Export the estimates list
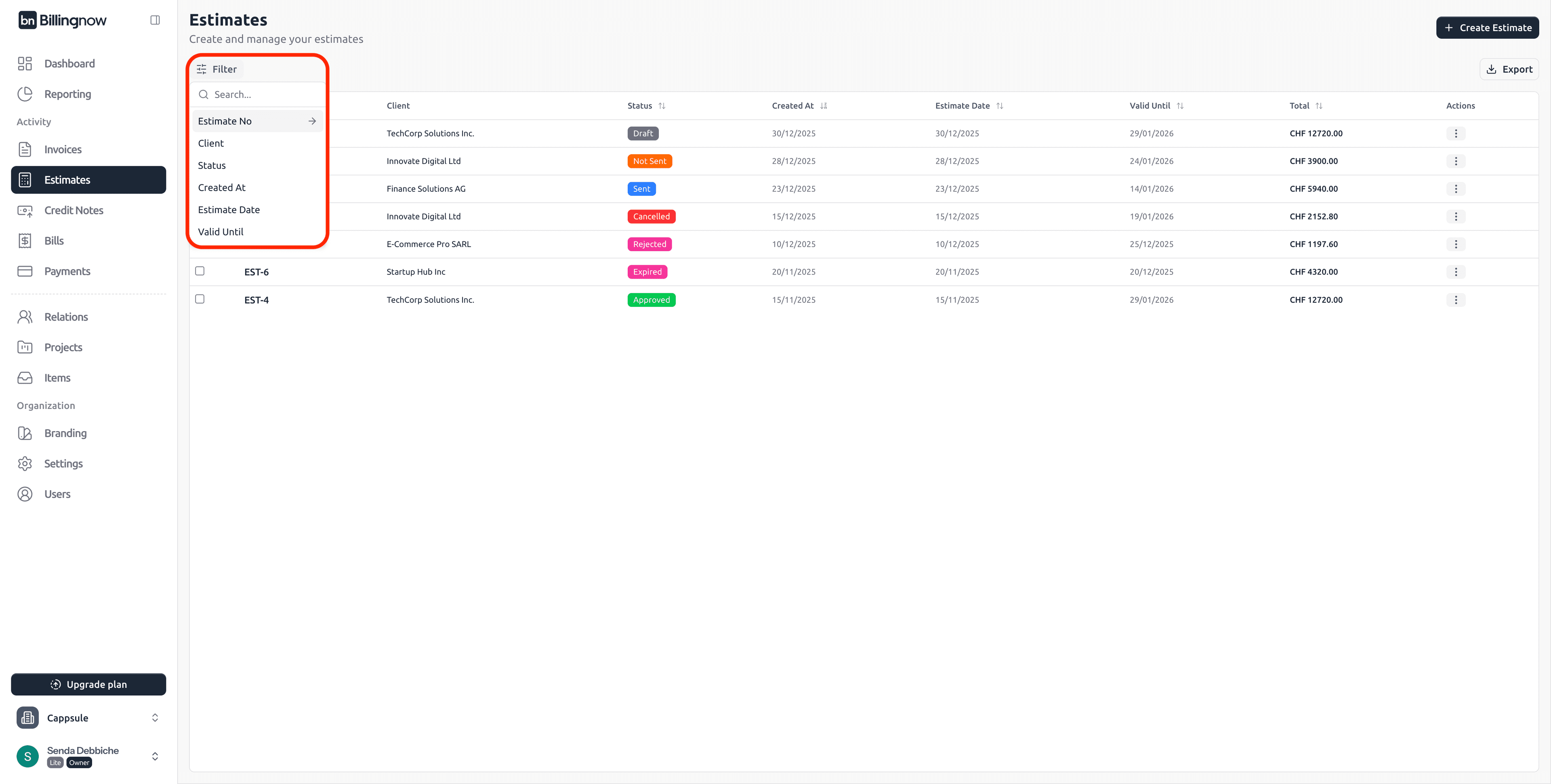The image size is (1551, 784). 1509,69
